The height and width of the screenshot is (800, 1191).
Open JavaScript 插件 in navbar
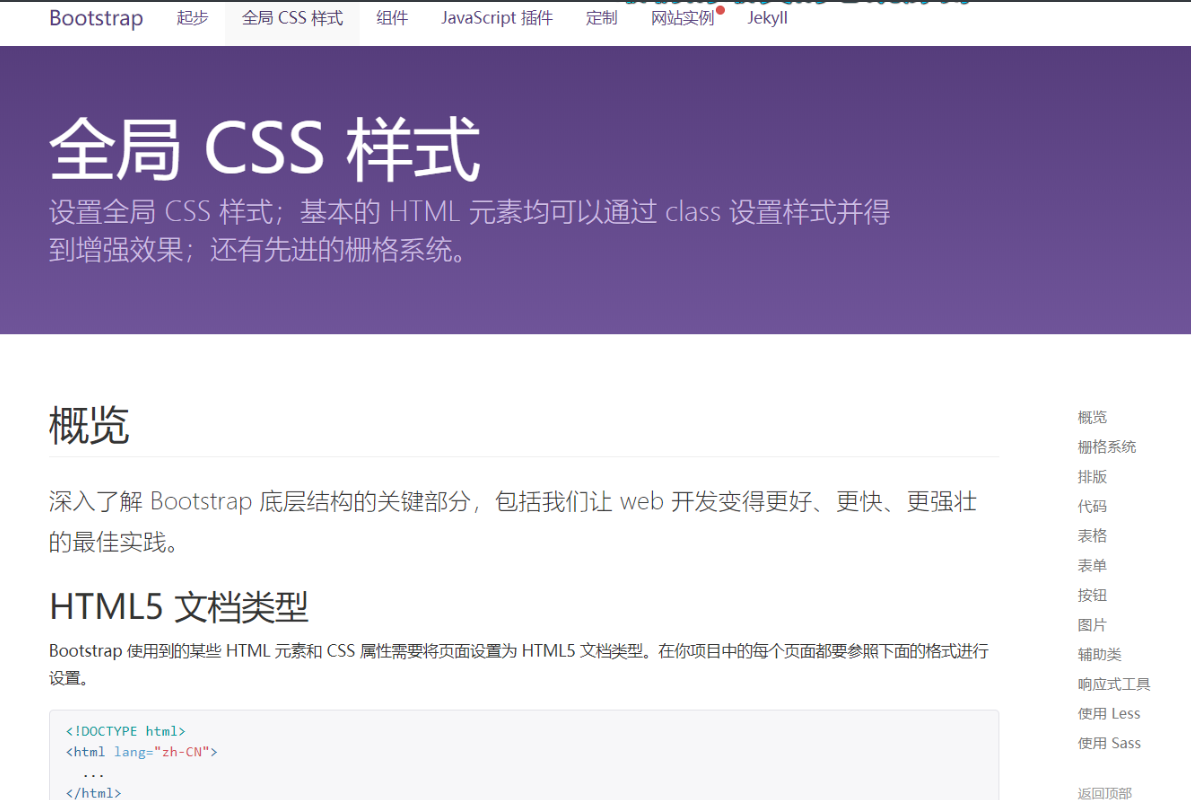point(497,17)
